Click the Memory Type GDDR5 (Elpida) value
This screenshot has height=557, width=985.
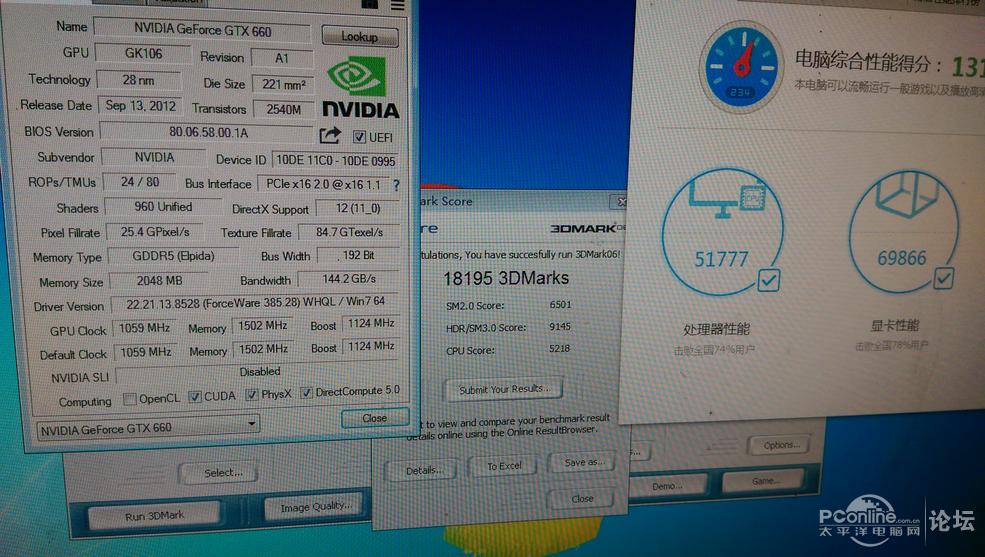click(x=173, y=256)
